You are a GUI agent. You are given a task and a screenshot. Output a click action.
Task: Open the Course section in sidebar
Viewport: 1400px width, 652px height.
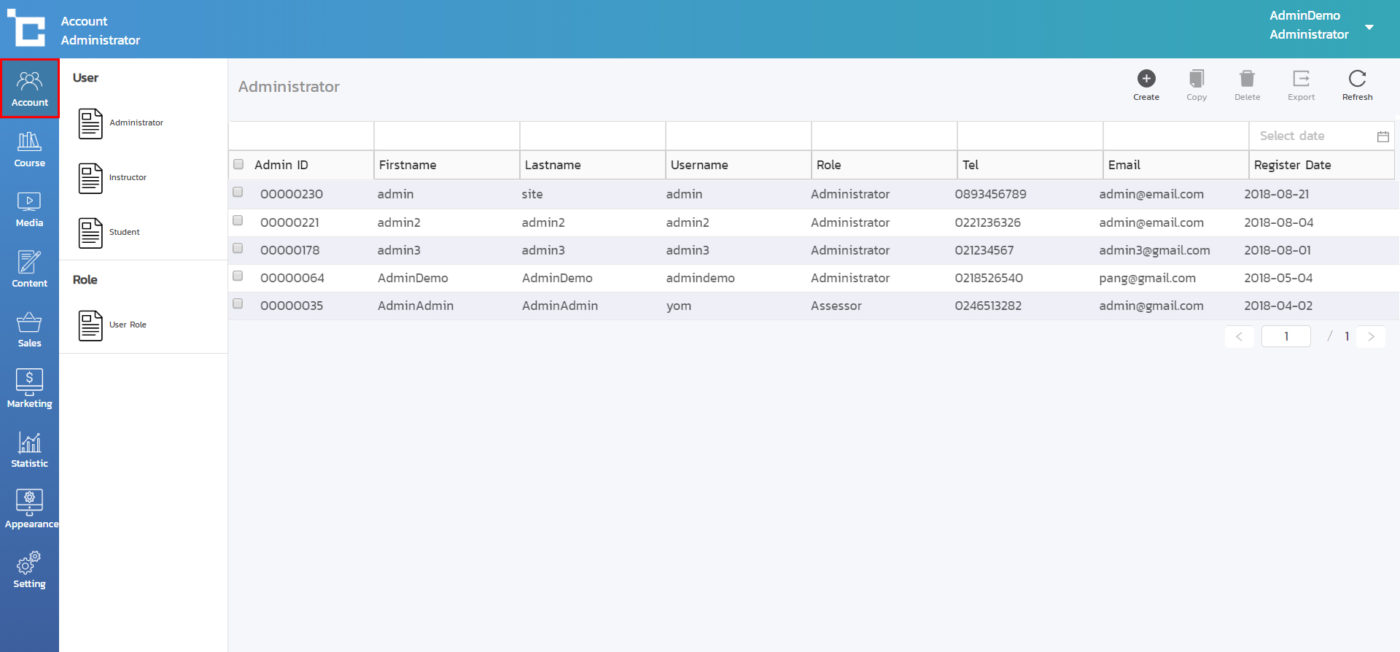click(x=29, y=148)
